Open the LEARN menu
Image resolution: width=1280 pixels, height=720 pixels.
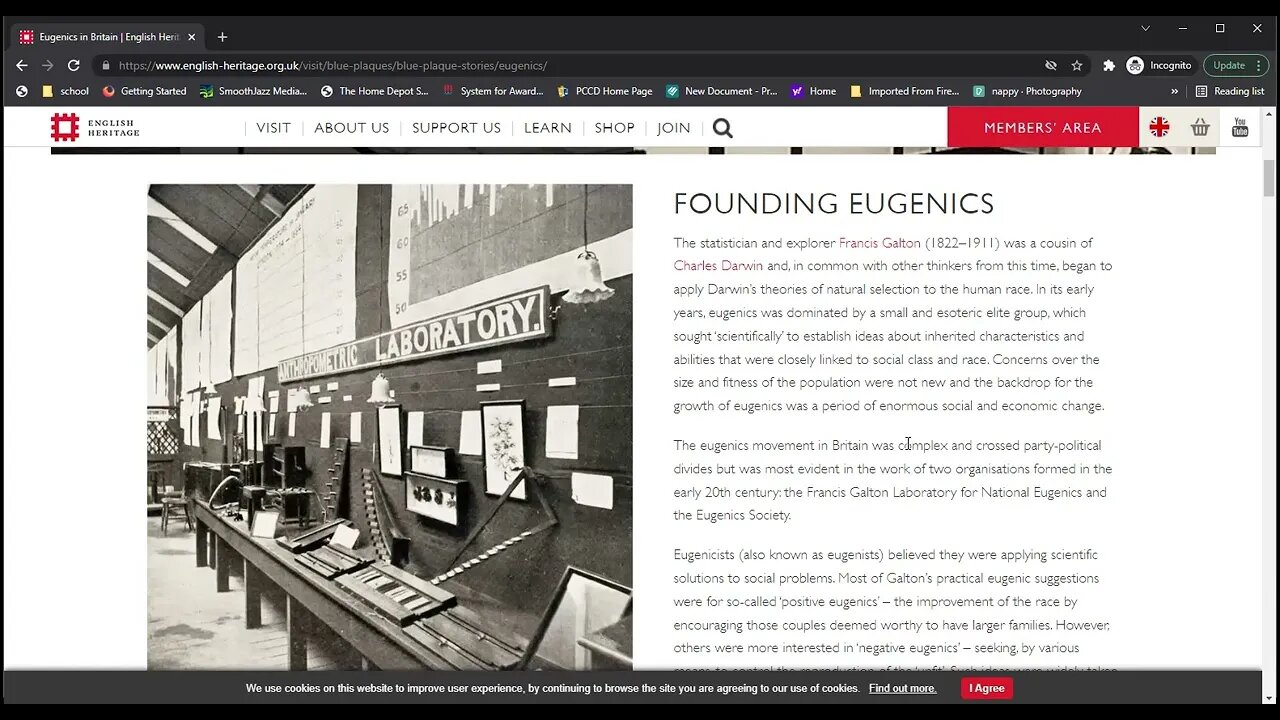click(548, 128)
